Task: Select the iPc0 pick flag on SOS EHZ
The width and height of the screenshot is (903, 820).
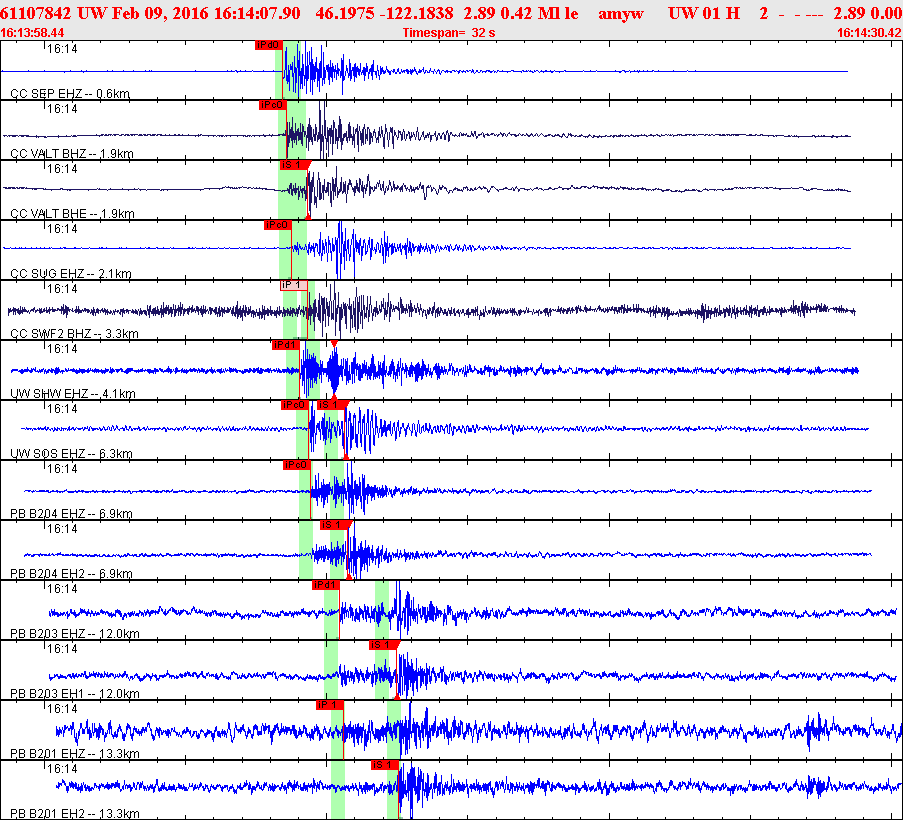Action: pyautogui.click(x=295, y=405)
